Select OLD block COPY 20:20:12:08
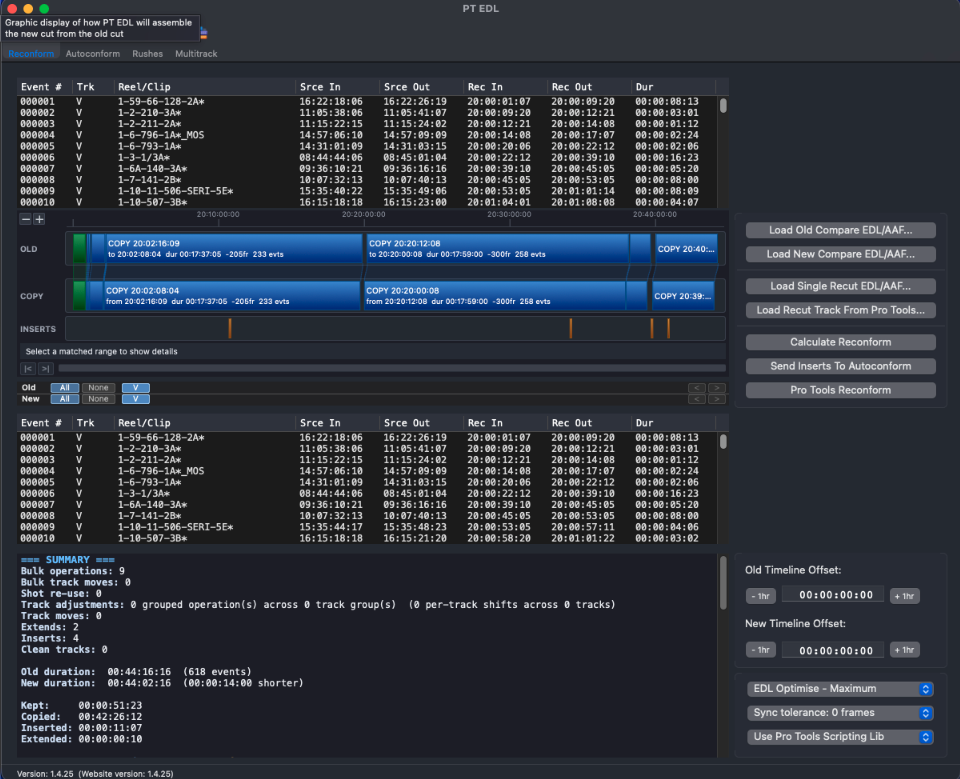The height and width of the screenshot is (779, 960). coord(497,249)
